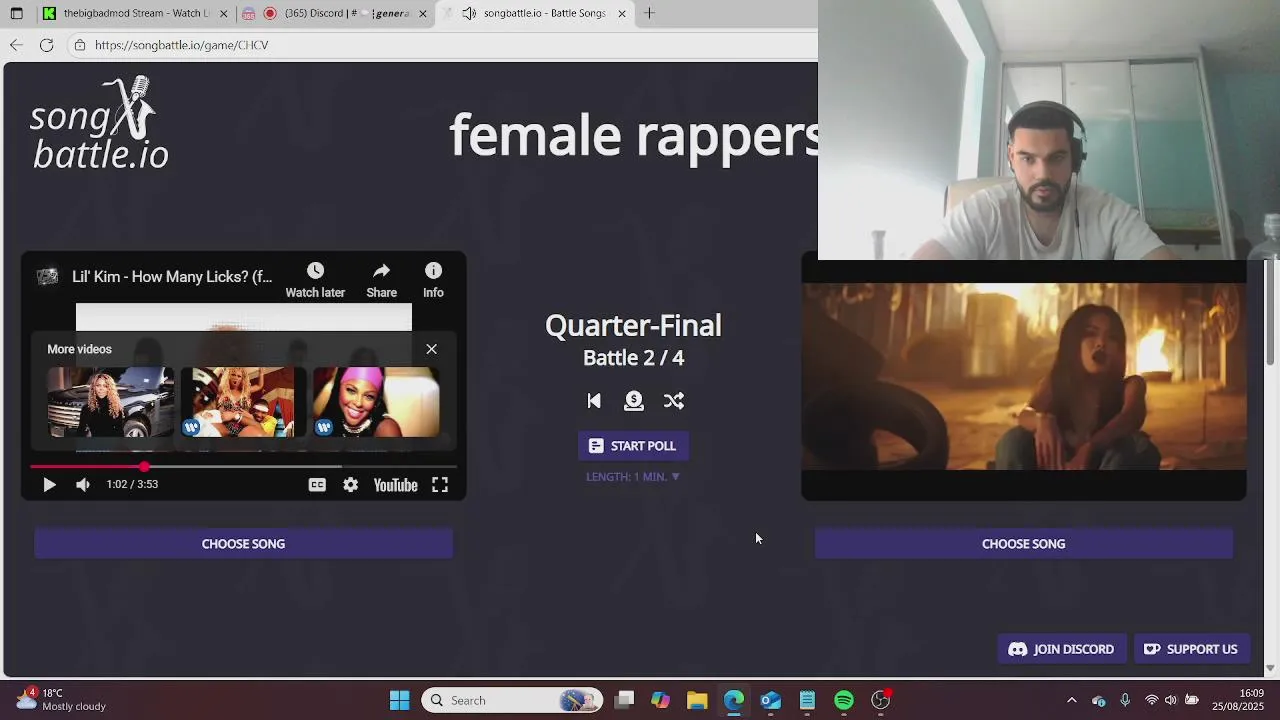Open Copilot from the taskbar
Viewport: 1280px width, 720px height.
[x=660, y=700]
